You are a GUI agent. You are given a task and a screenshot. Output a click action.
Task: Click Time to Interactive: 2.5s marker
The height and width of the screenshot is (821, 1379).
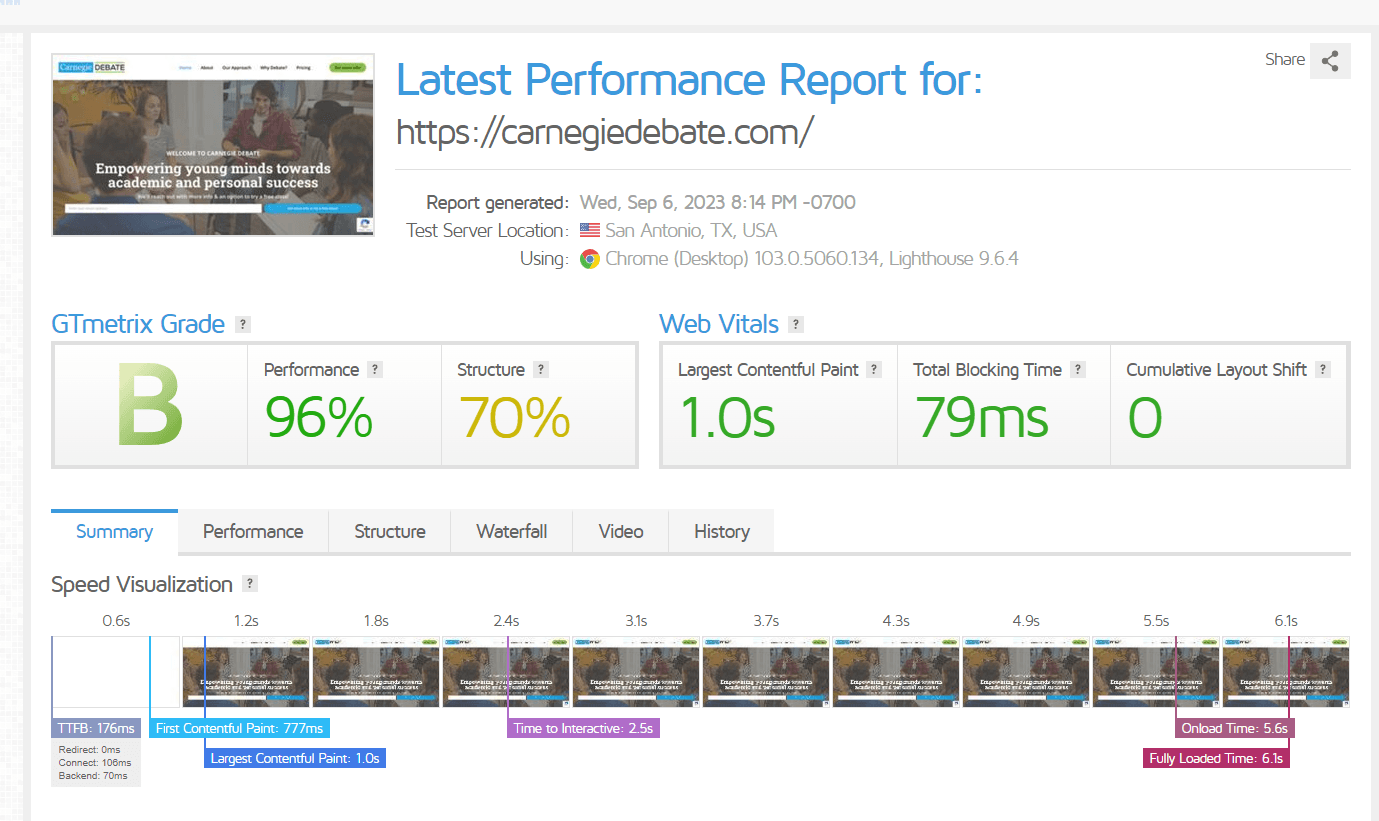click(584, 728)
